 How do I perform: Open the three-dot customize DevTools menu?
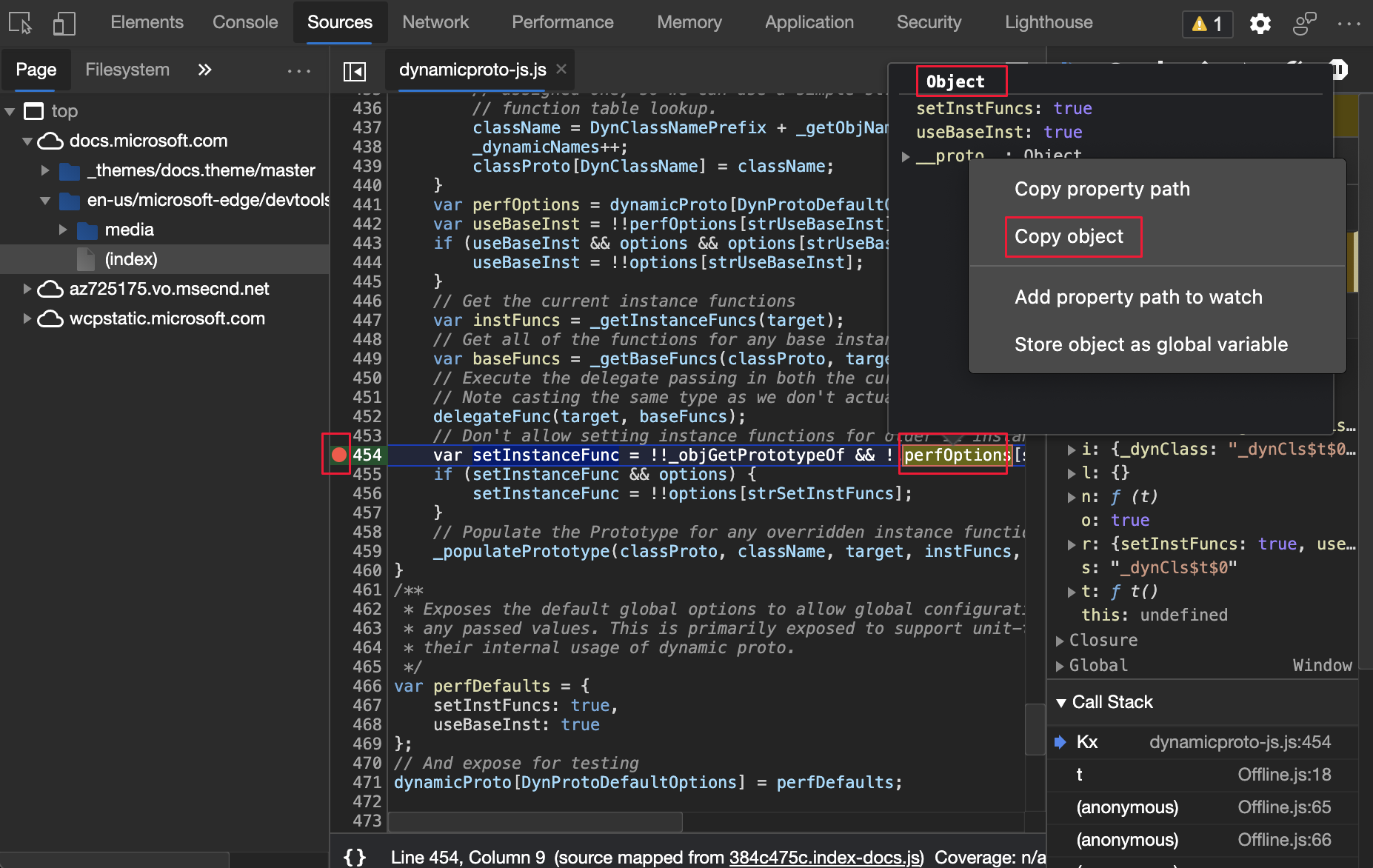[x=1350, y=23]
